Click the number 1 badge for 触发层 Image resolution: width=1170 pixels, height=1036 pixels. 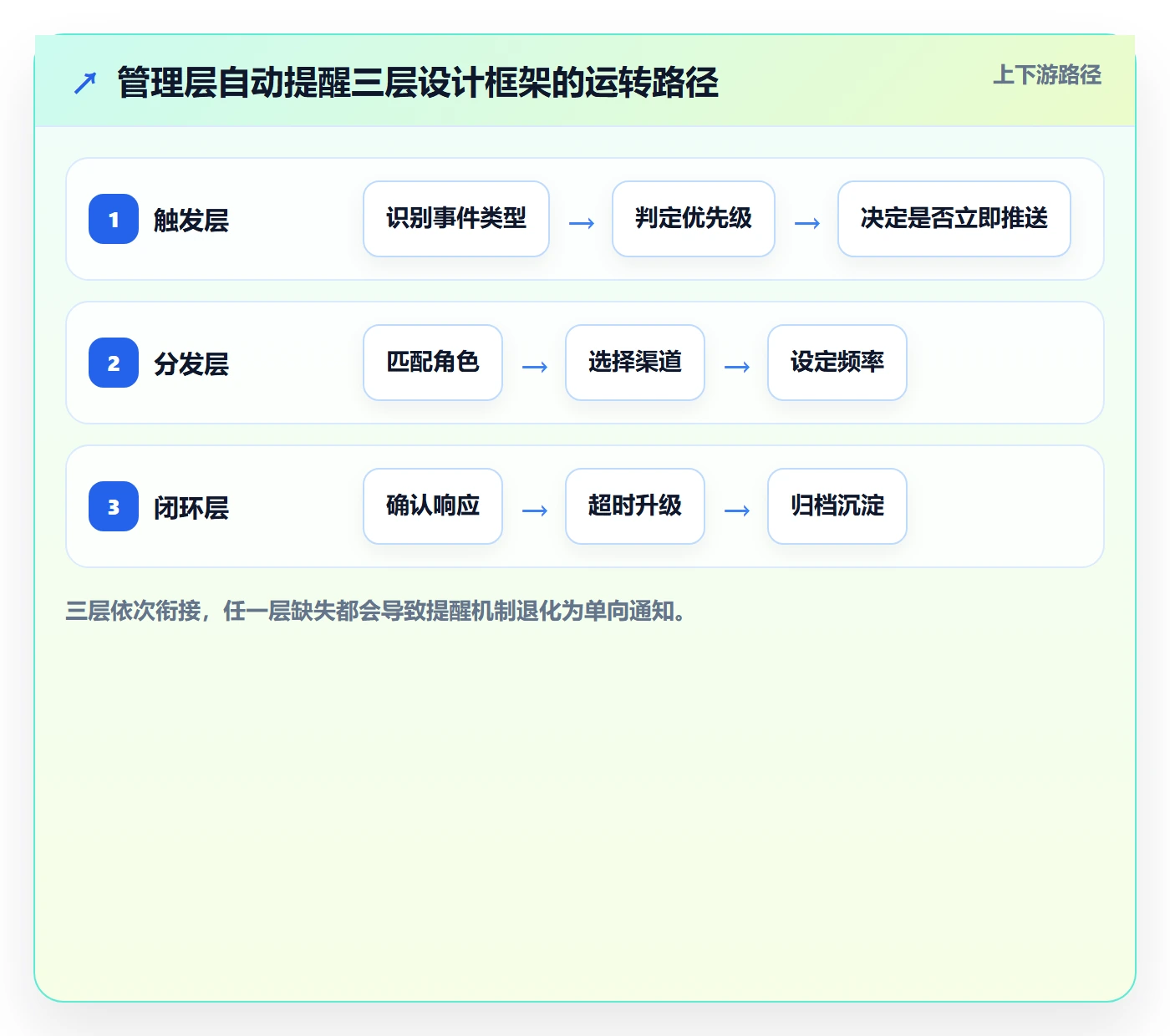114,219
